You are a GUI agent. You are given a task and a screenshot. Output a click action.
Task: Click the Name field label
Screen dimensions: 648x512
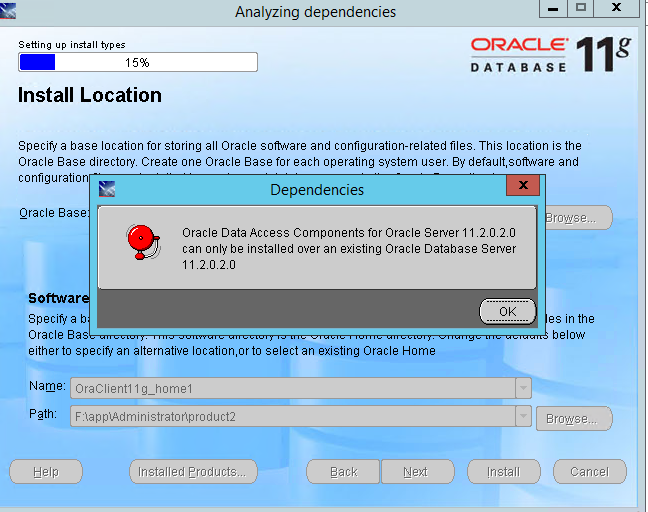47,386
